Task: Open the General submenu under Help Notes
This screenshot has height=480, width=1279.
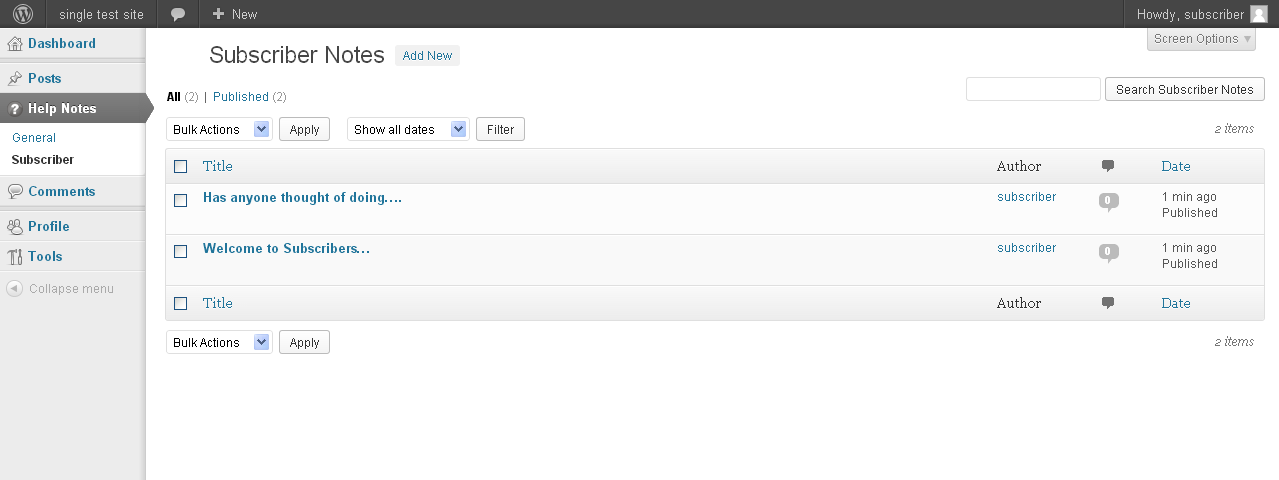Action: (x=34, y=138)
